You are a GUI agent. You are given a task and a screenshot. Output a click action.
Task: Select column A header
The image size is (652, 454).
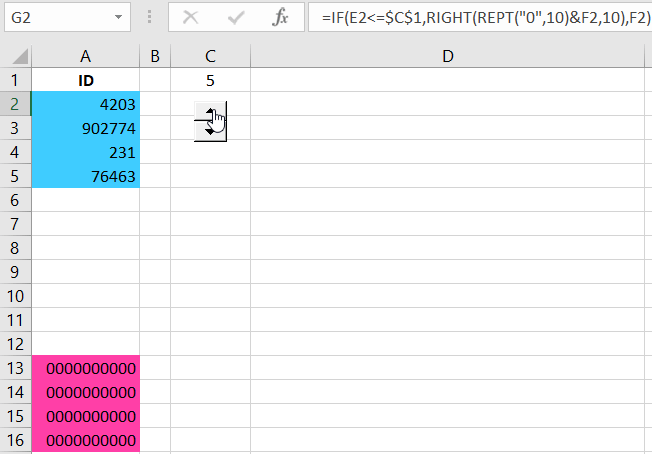point(86,56)
